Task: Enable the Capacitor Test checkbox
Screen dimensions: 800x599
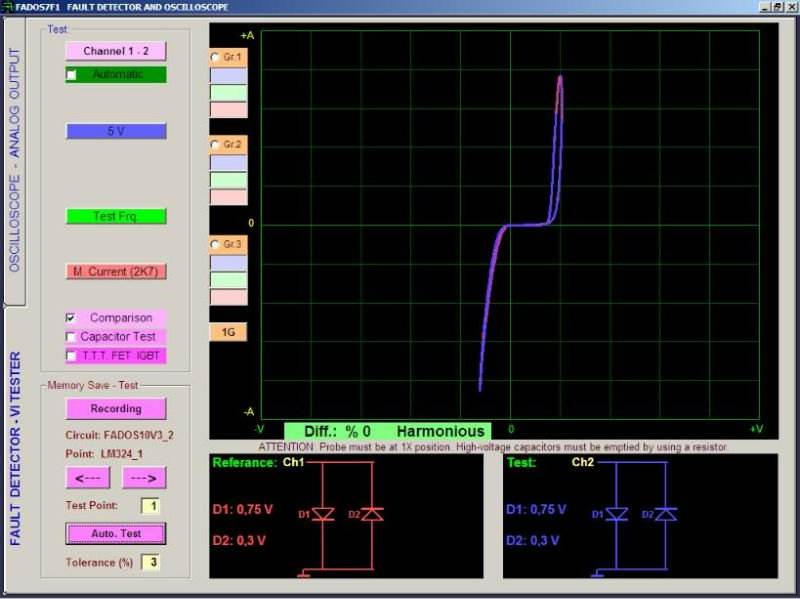Action: click(71, 337)
